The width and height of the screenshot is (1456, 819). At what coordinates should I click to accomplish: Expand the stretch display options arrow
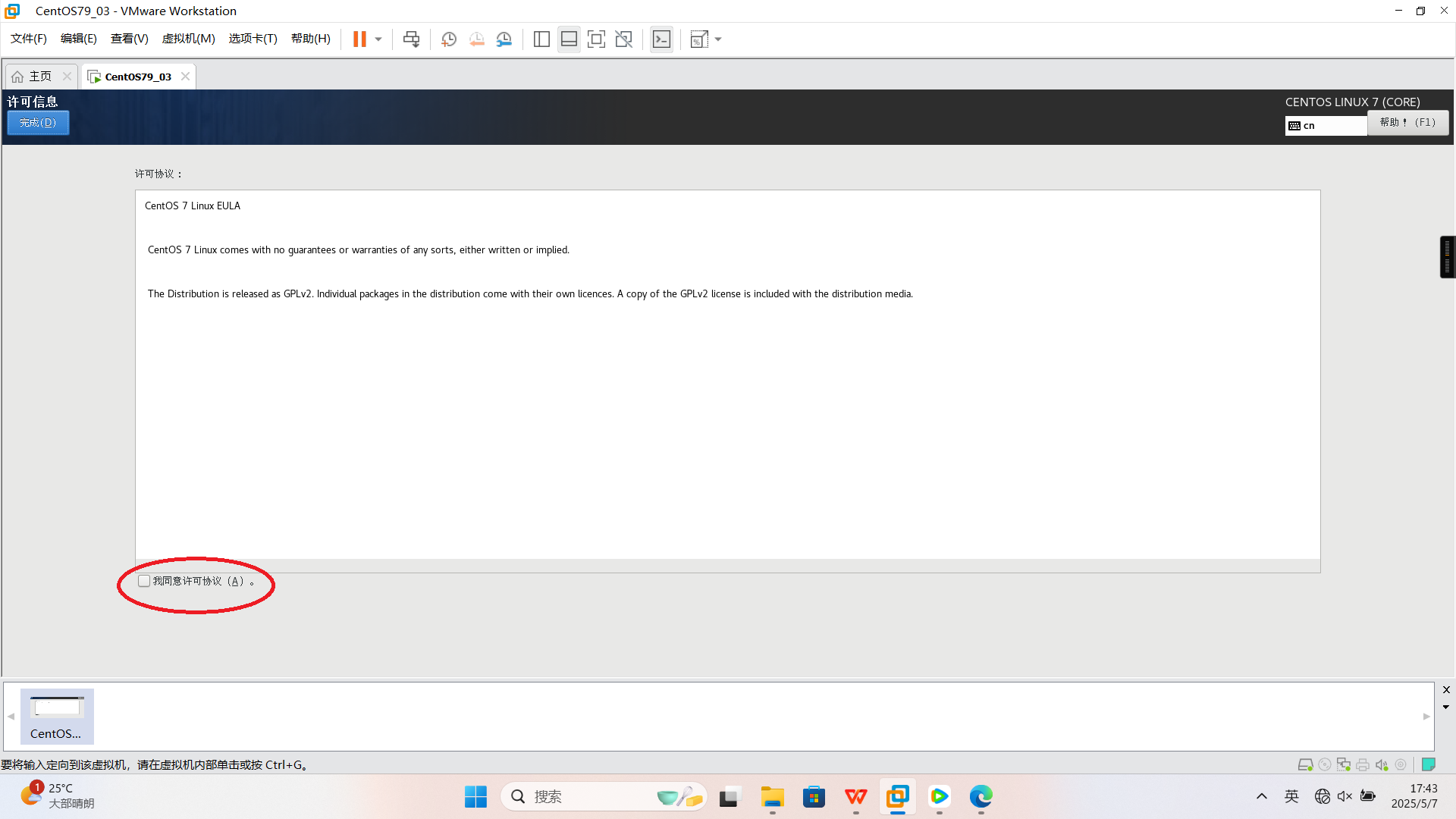click(x=718, y=39)
